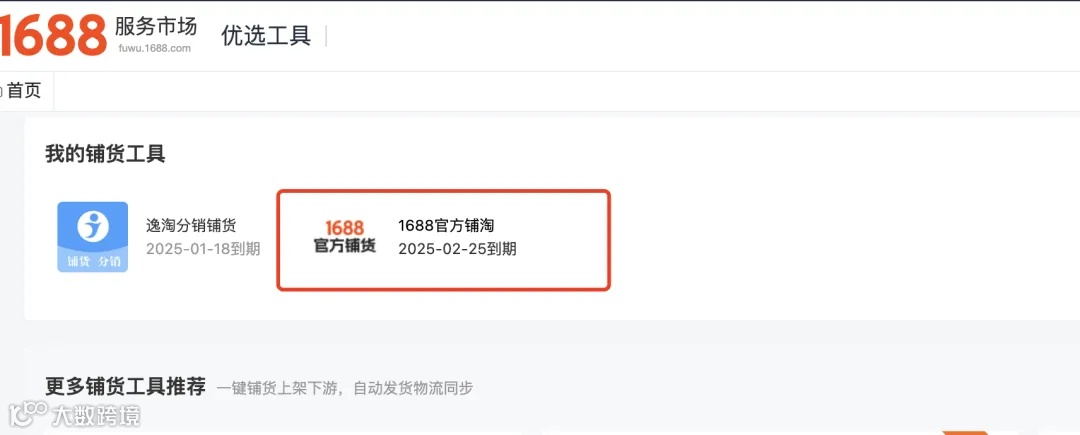This screenshot has height=435, width=1080.
Task: Click the white figure inside 逸淘 icon
Action: tap(93, 226)
